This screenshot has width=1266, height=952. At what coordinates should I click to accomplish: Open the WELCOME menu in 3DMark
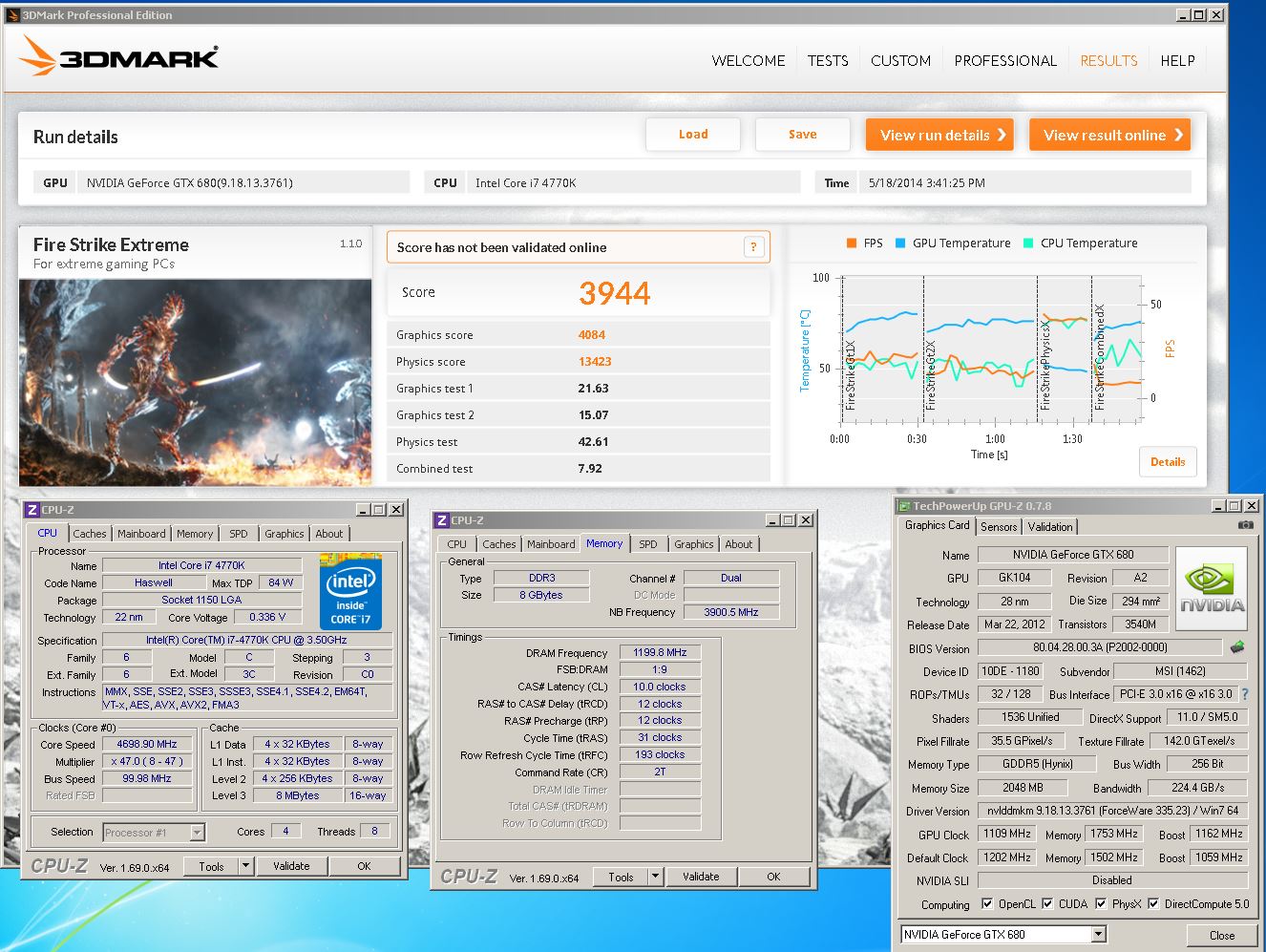point(749,60)
